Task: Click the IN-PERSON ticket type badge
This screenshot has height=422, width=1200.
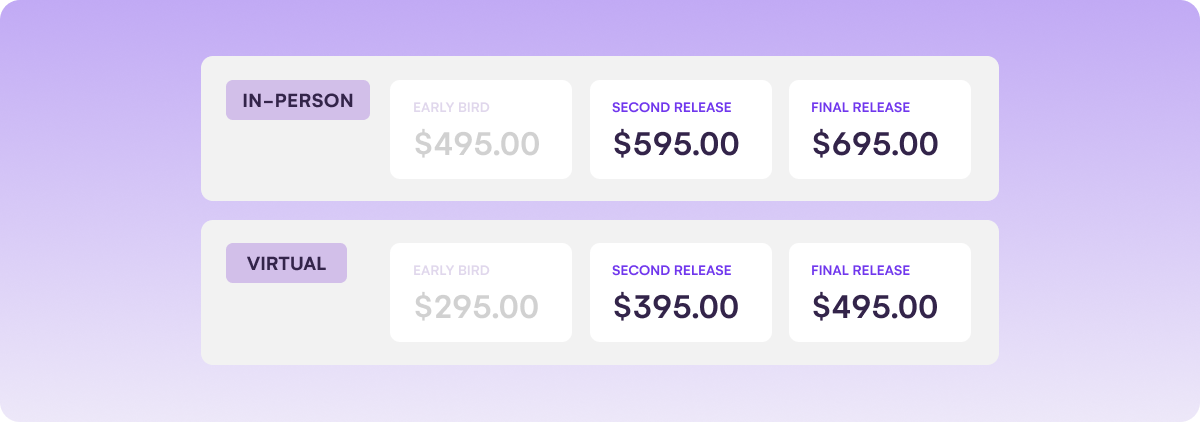Action: 297,100
